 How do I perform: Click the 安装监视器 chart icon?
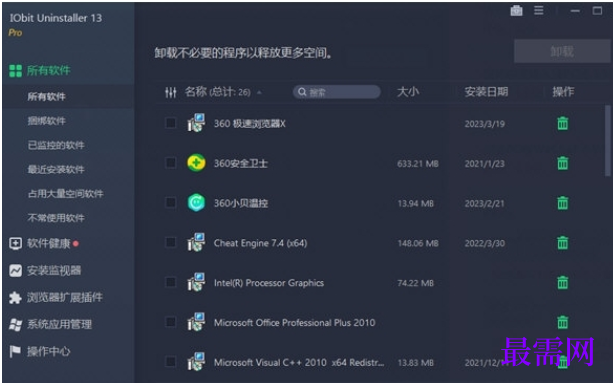point(15,270)
